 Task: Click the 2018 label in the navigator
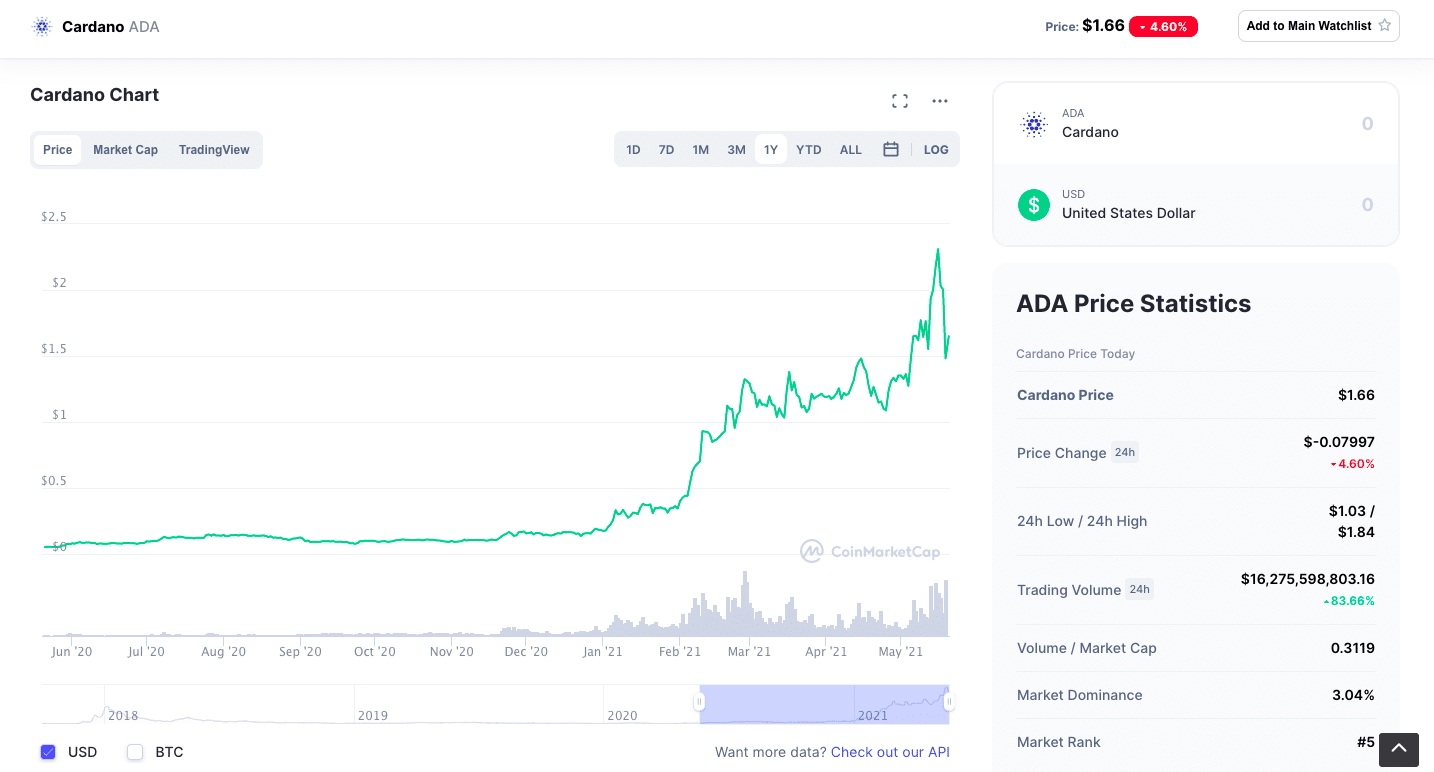[123, 716]
